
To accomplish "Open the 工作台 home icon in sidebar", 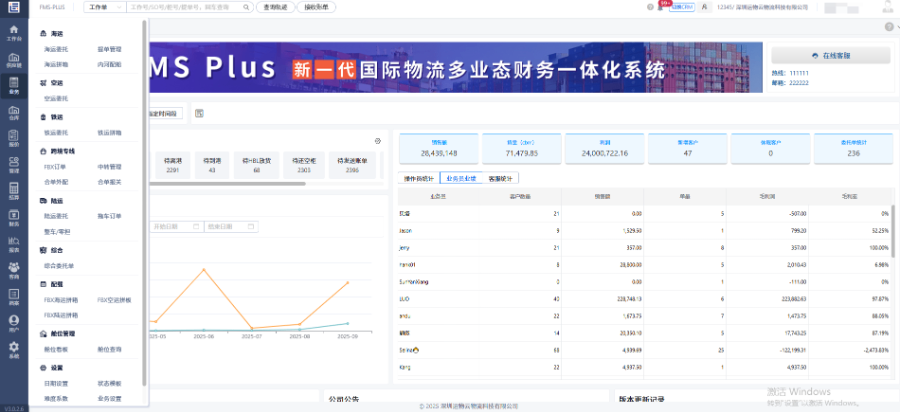I will pyautogui.click(x=14, y=32).
